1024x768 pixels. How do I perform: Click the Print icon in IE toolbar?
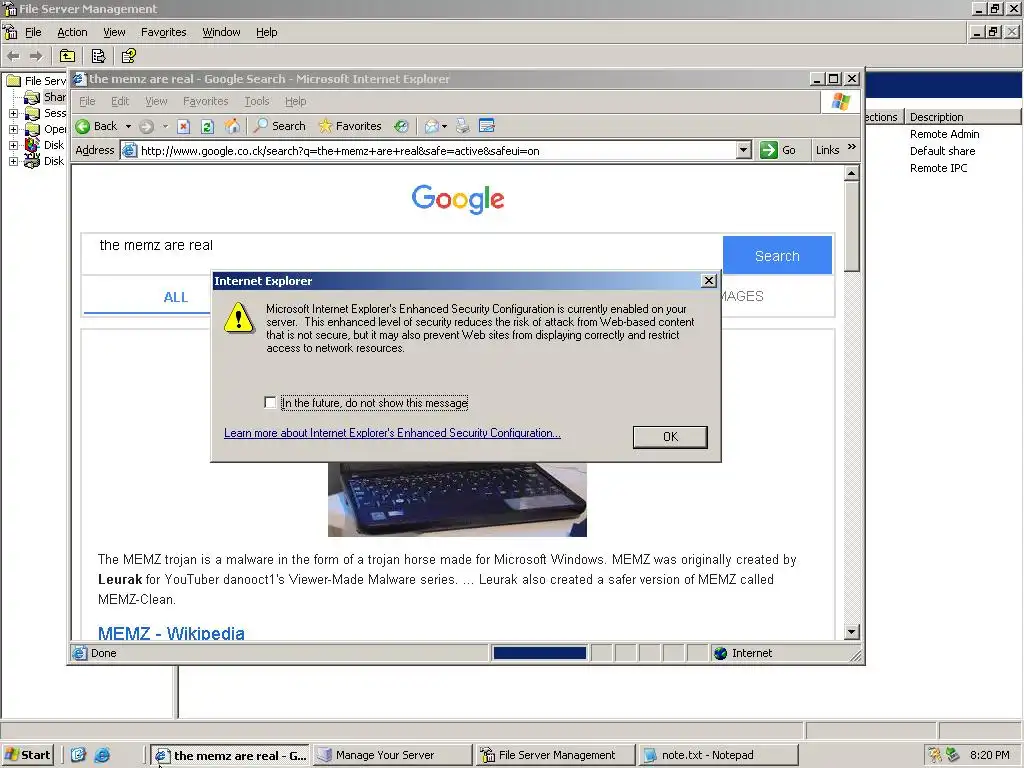pos(462,126)
